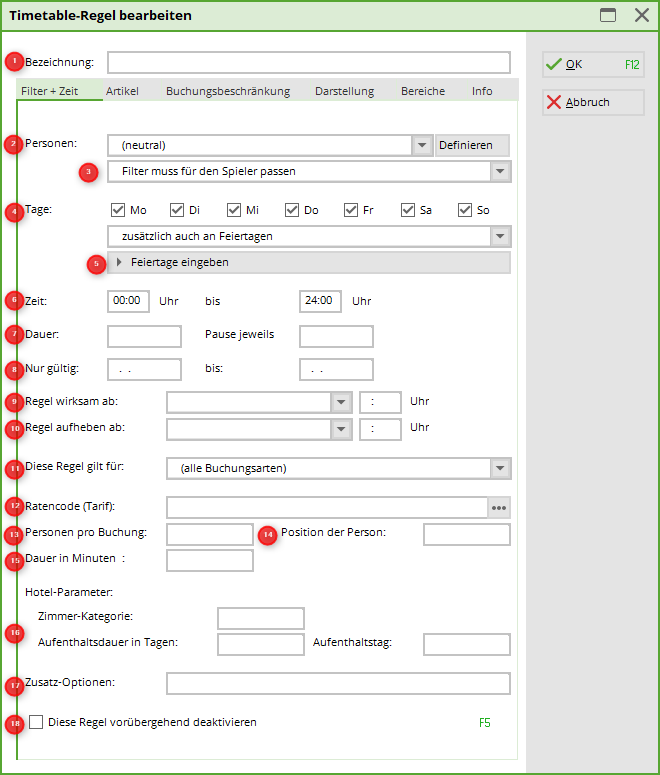
Task: Click the Abbruch button
Action: tap(593, 102)
